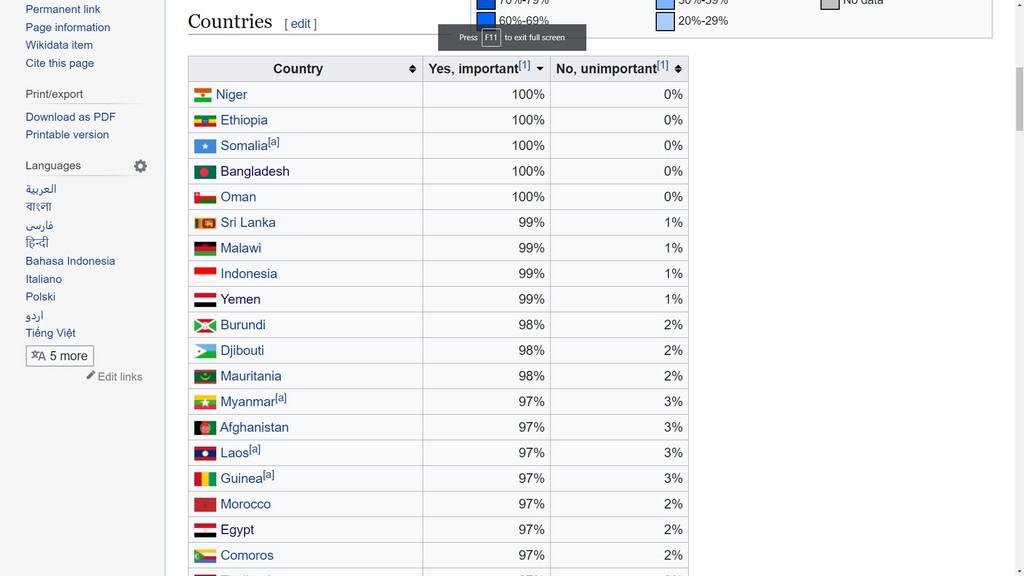The height and width of the screenshot is (576, 1024).
Task: Open language settings gear icon
Action: tap(140, 166)
